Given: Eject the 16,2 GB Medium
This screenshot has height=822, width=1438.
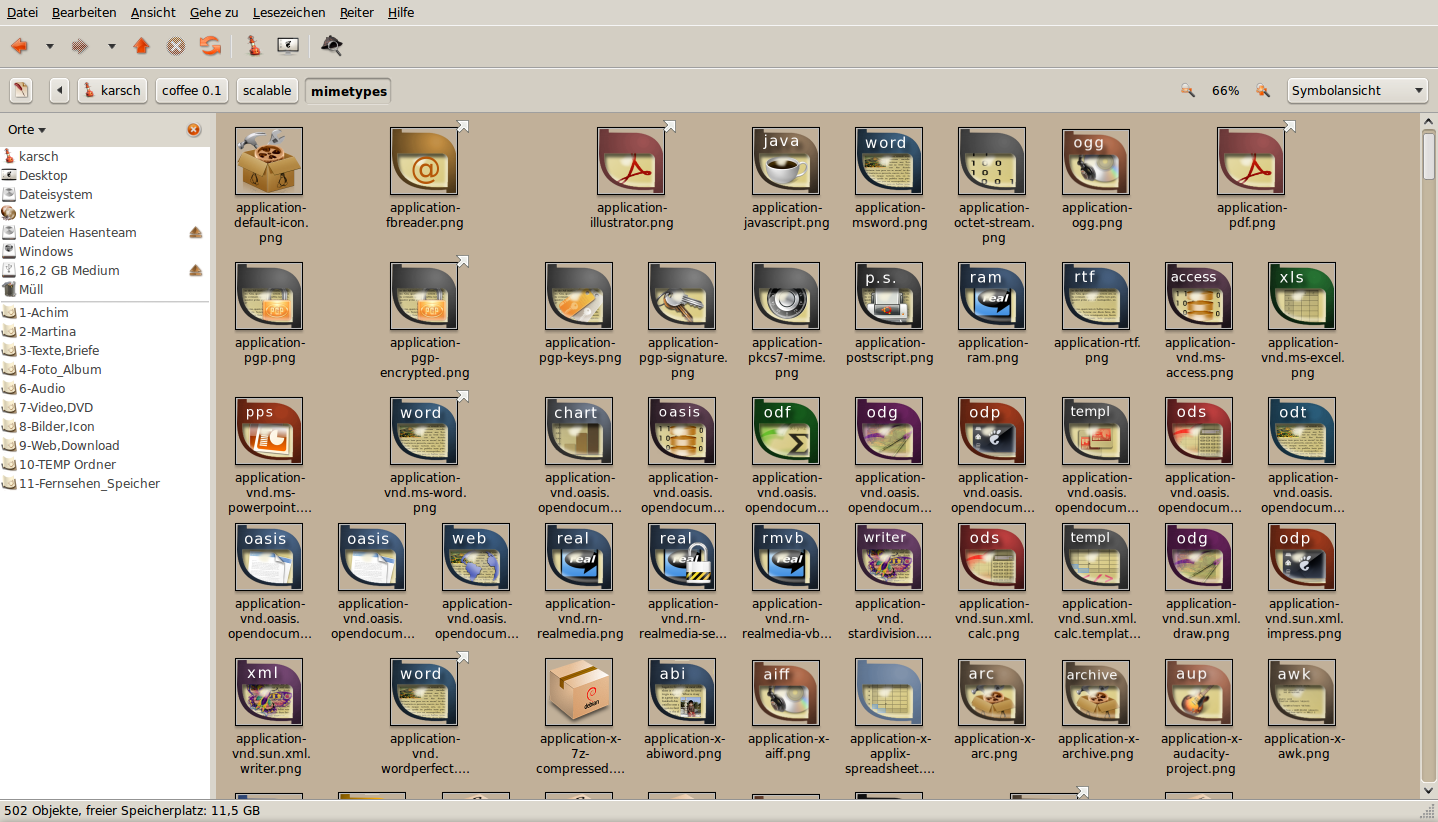Looking at the screenshot, I should [196, 270].
